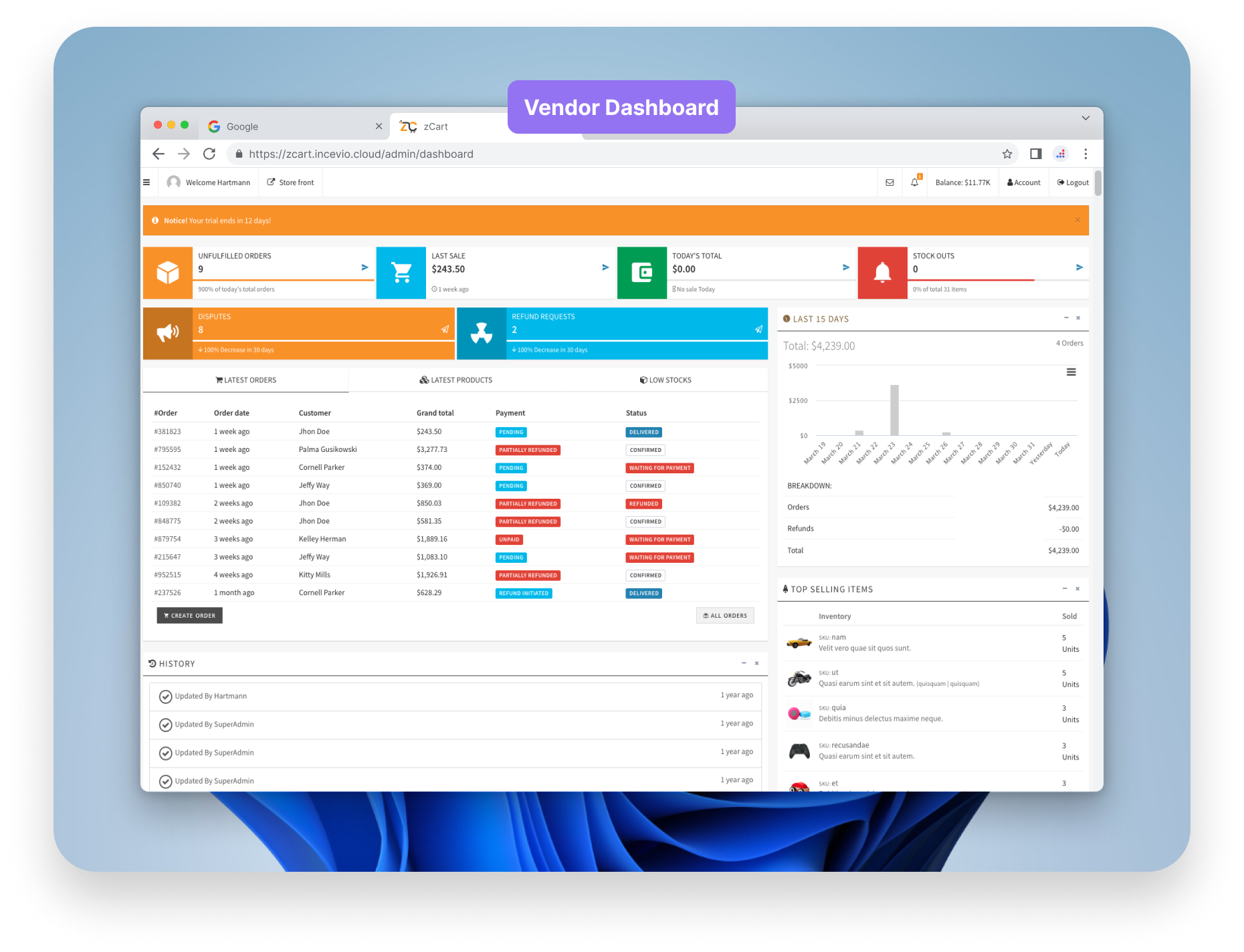This screenshot has height=952, width=1244.
Task: Open chart hamburger menu in Last 15 Days
Action: tap(1071, 372)
